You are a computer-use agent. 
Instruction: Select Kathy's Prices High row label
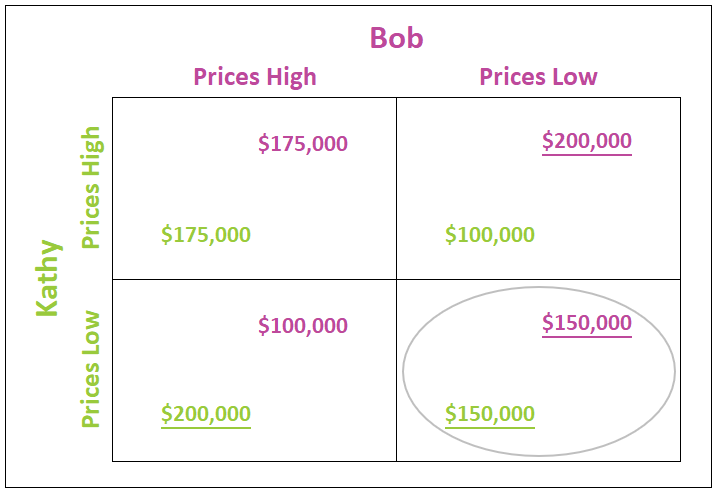90,188
